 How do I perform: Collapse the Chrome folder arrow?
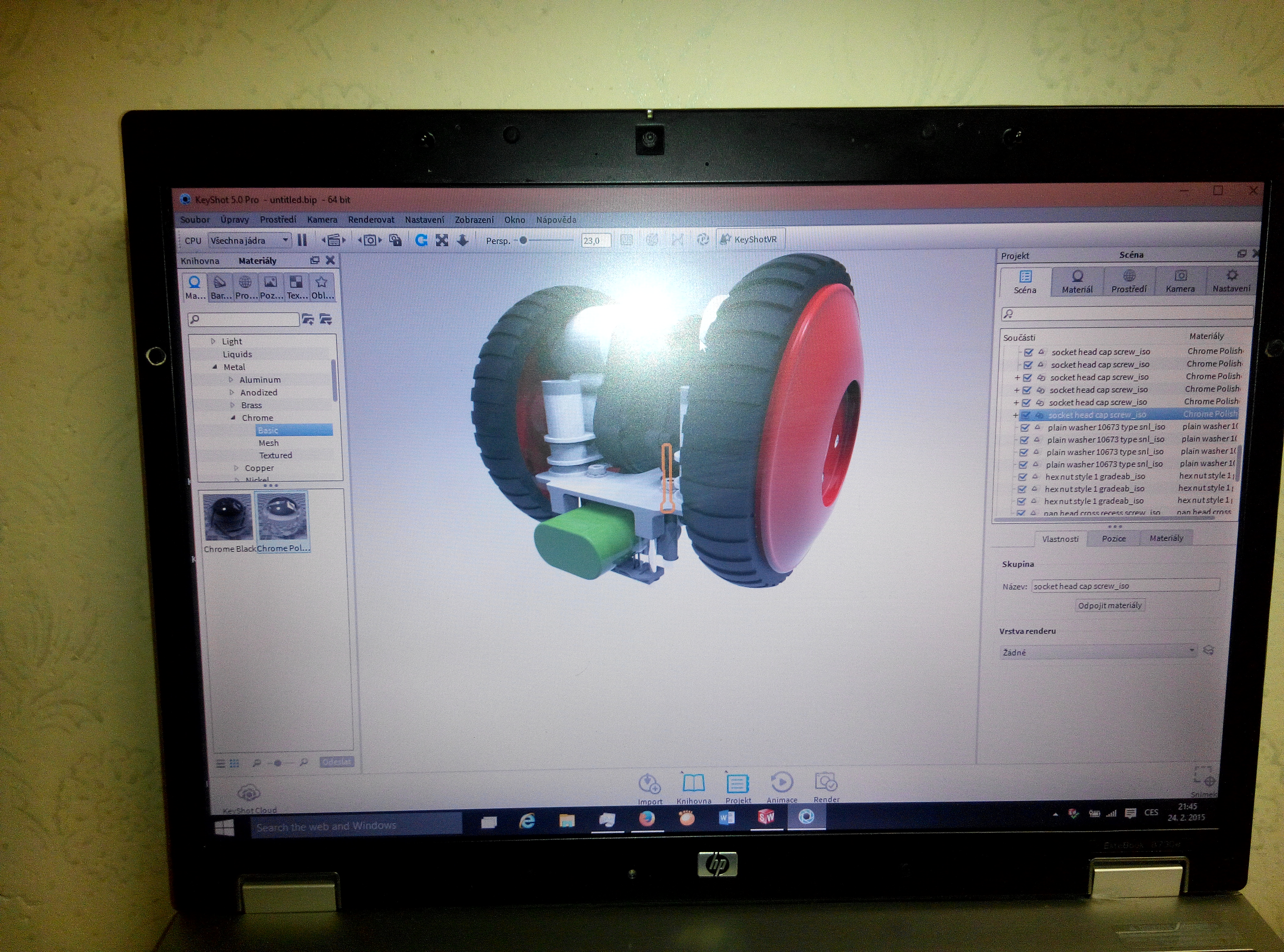[x=233, y=417]
